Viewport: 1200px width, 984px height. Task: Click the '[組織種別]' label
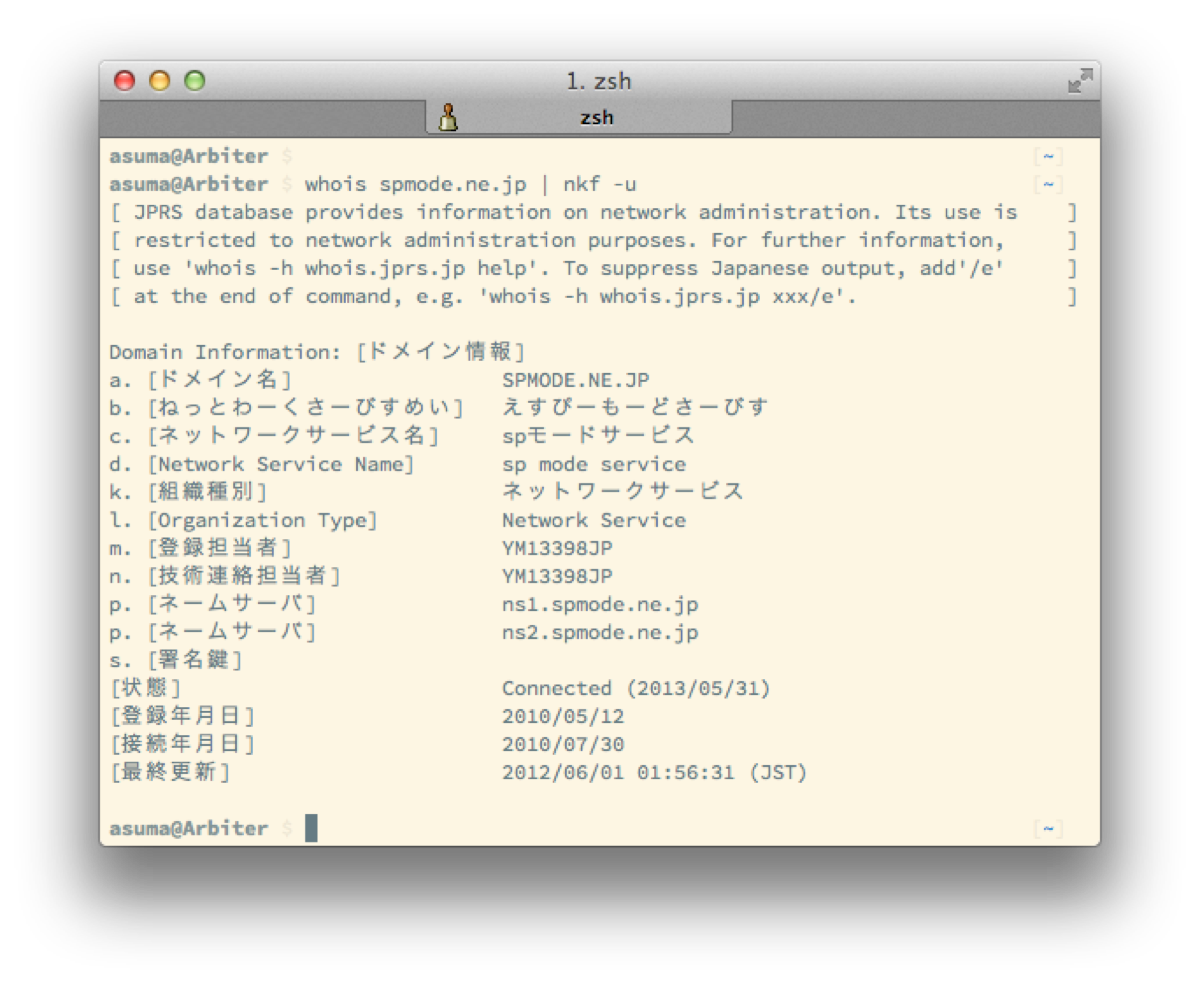point(207,492)
